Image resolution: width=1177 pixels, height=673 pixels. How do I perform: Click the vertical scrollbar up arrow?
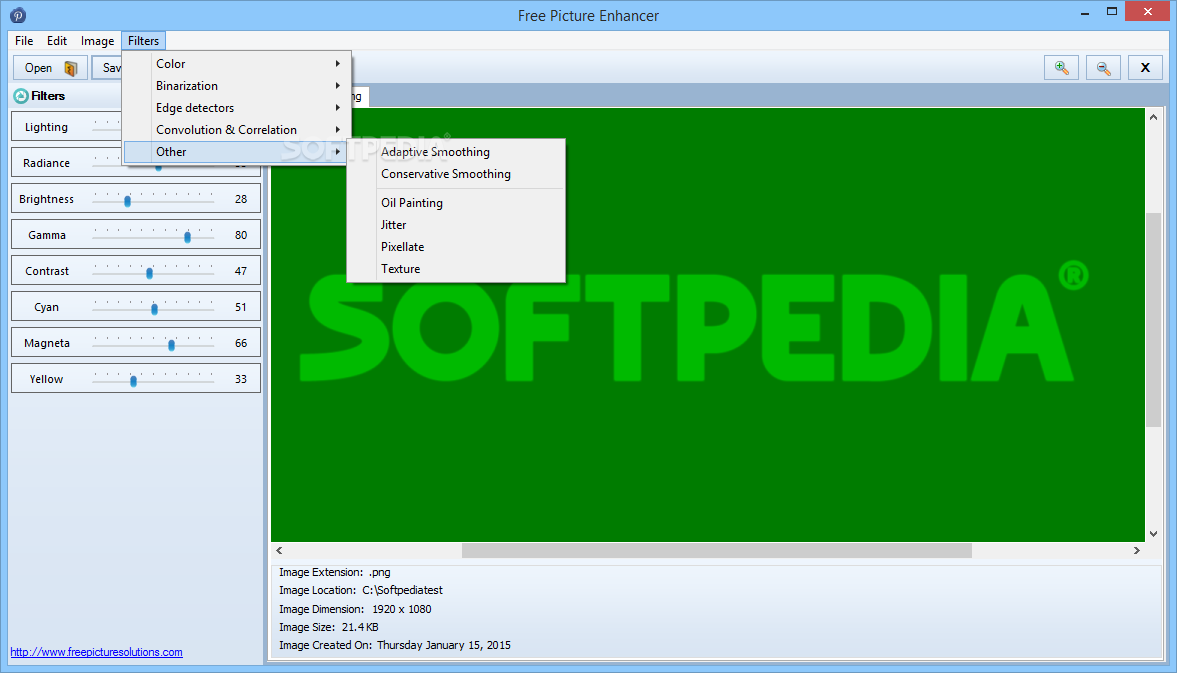pyautogui.click(x=1153, y=117)
